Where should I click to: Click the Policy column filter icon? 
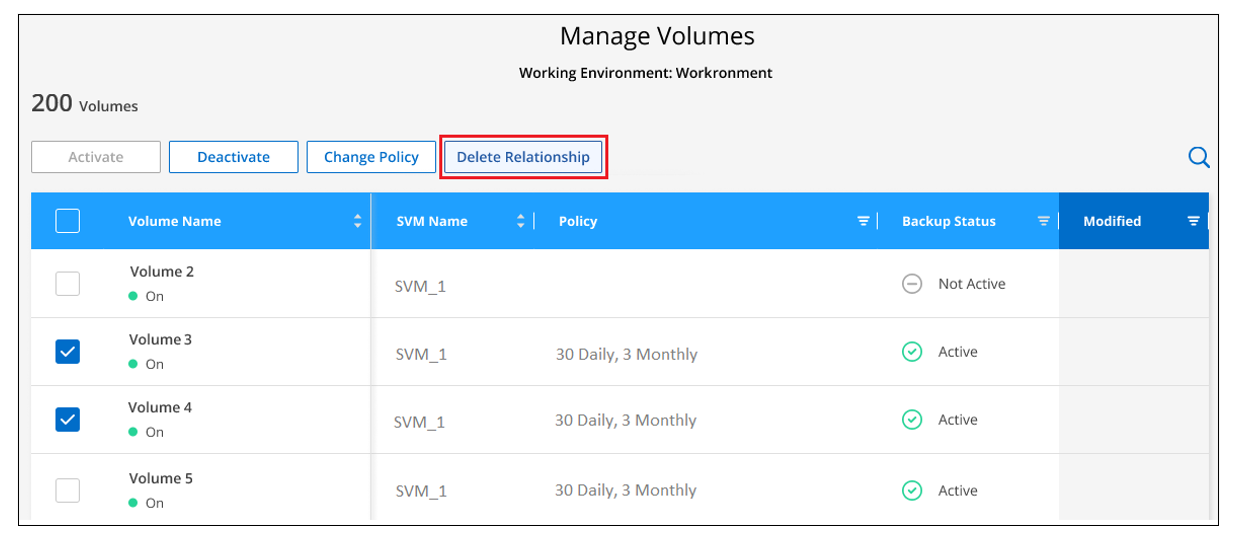coord(863,221)
